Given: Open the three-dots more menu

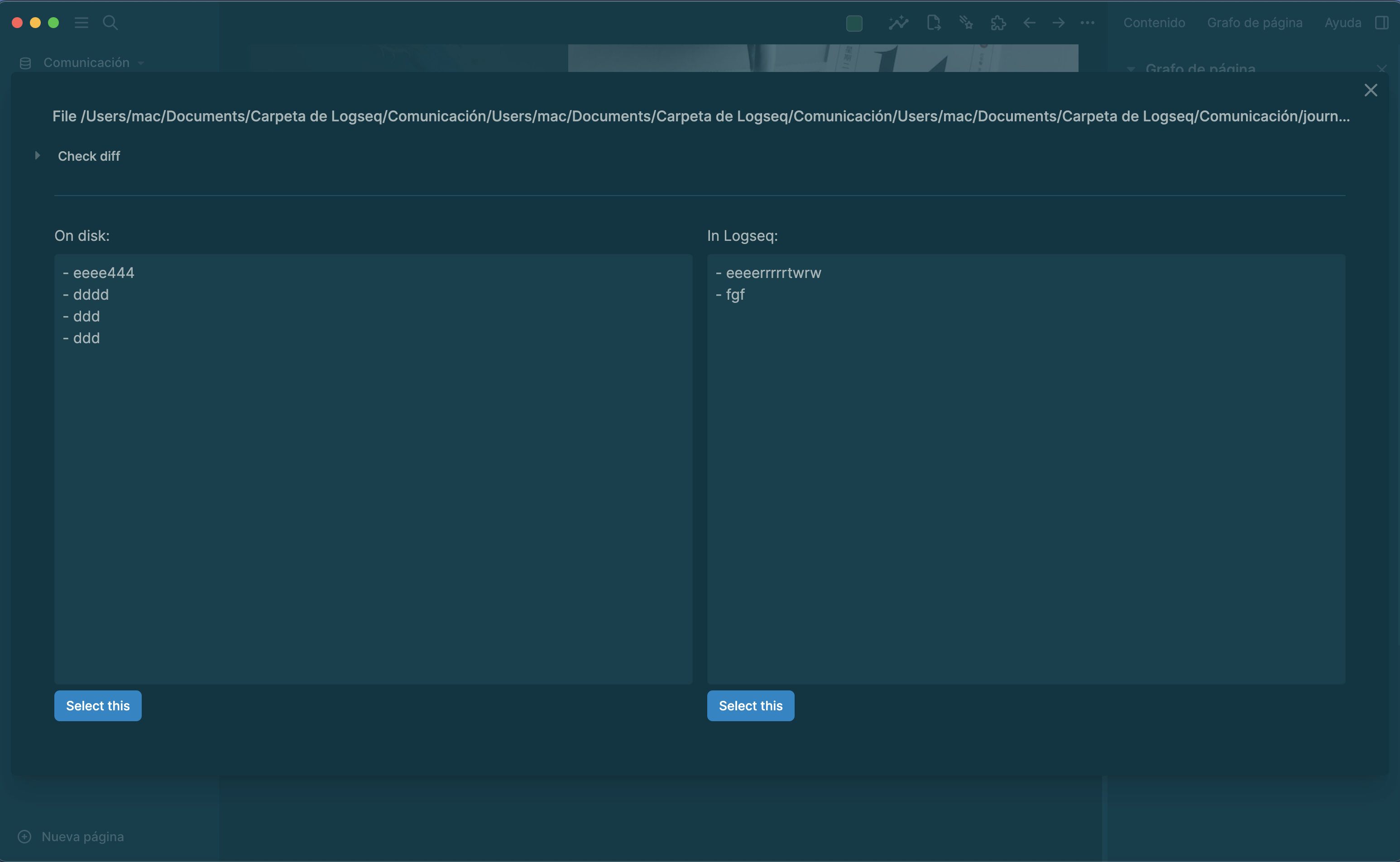Looking at the screenshot, I should coord(1088,23).
